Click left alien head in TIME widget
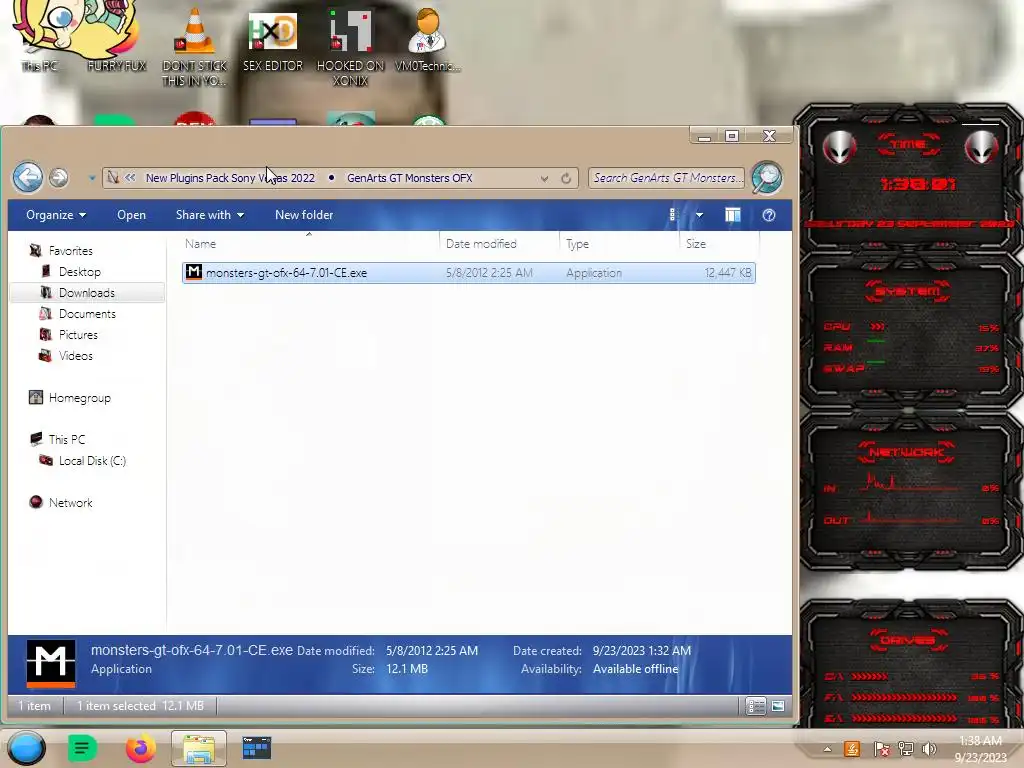1024x768 pixels. coord(839,147)
